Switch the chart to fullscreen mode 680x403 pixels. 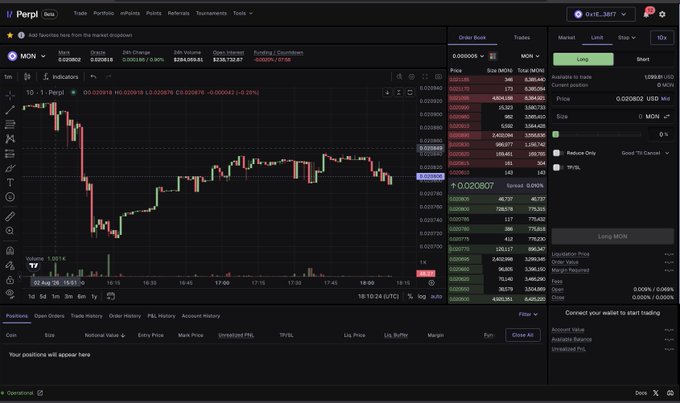click(x=425, y=77)
